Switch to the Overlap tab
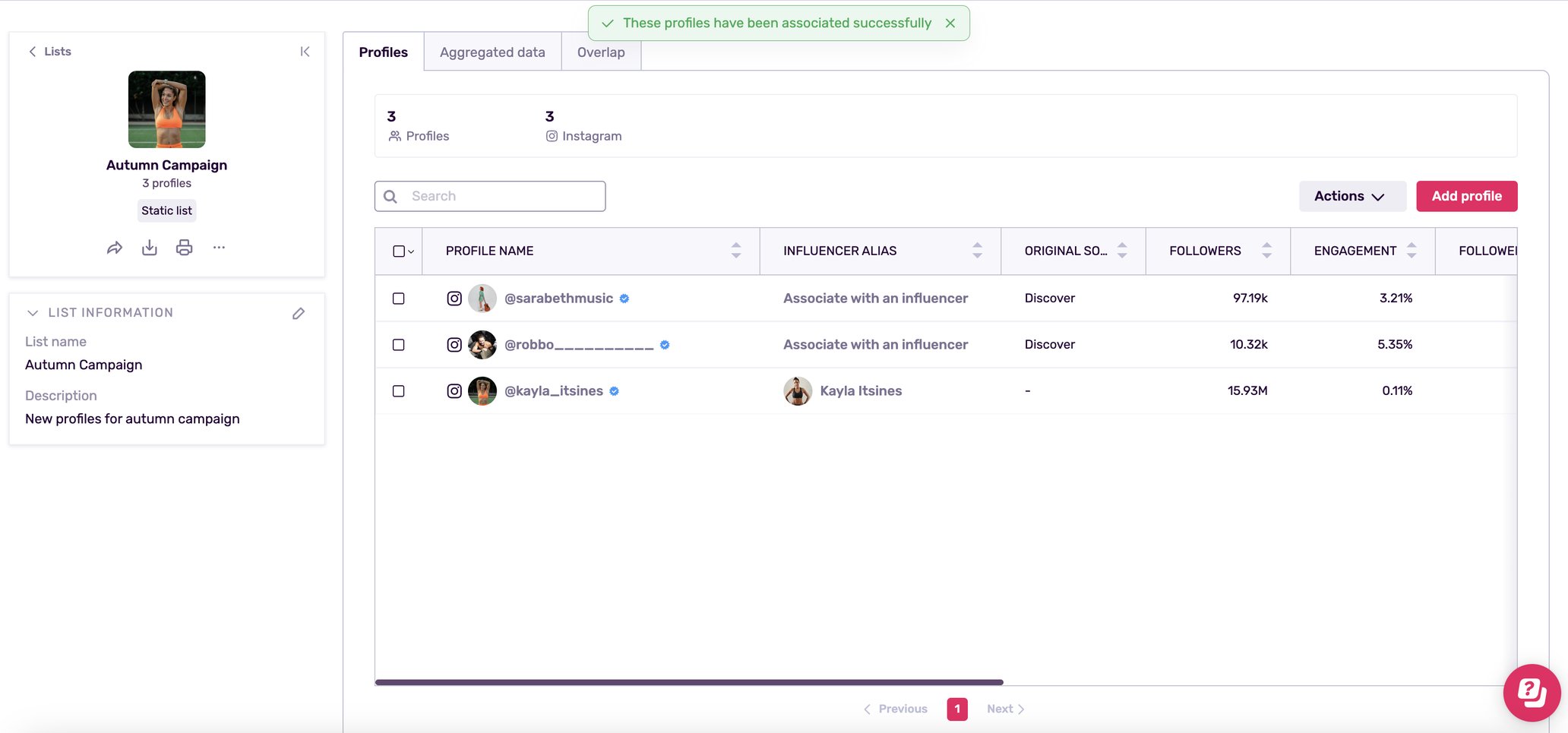Viewport: 1568px width, 733px height. pyautogui.click(x=601, y=52)
